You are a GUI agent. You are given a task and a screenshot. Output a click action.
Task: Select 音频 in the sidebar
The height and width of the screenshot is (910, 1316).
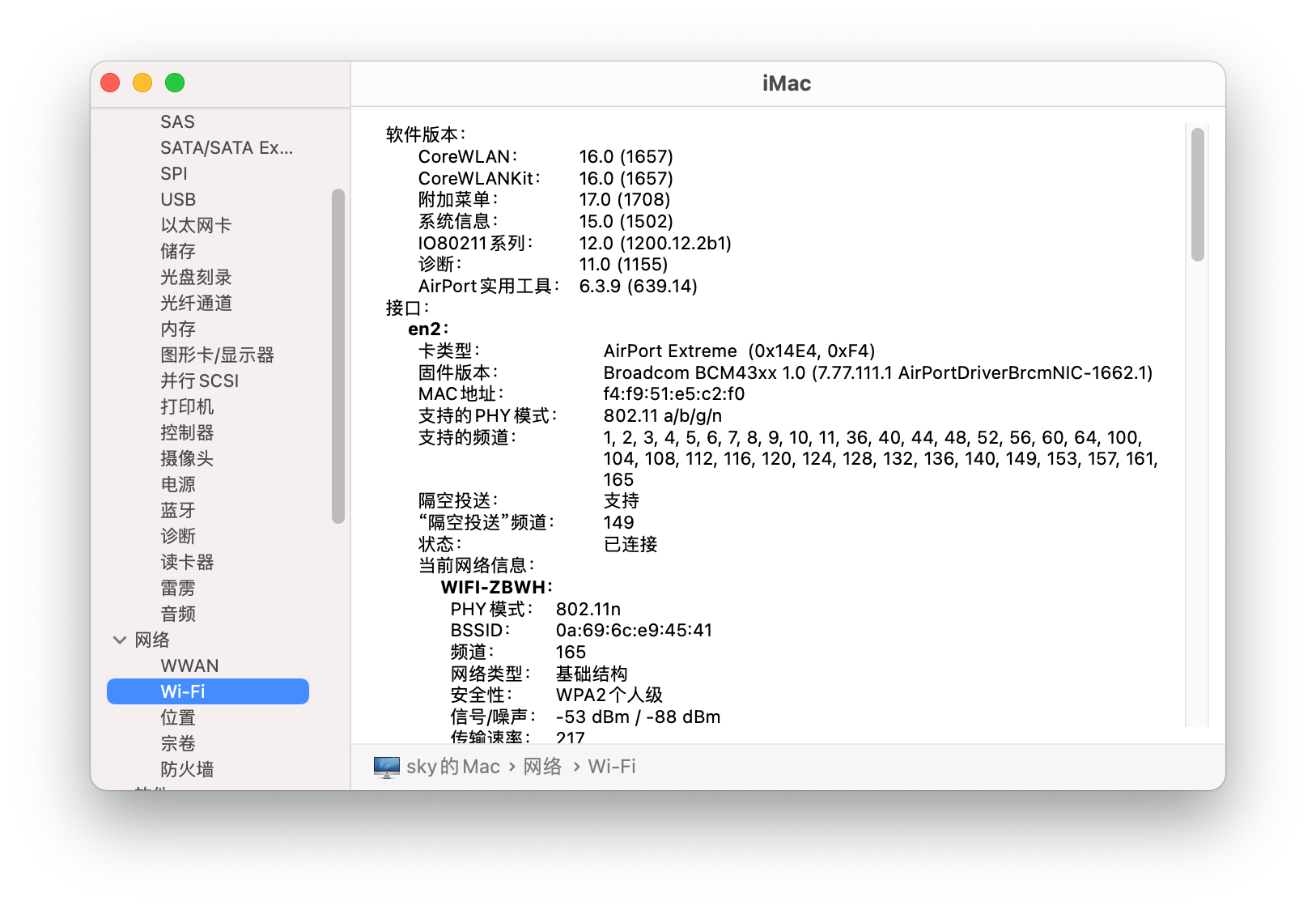click(x=178, y=614)
